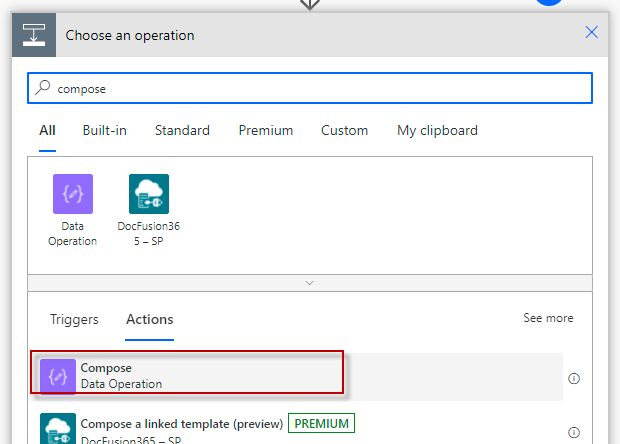Select the Data Operation connector icon
This screenshot has height=444, width=620.
tap(73, 194)
